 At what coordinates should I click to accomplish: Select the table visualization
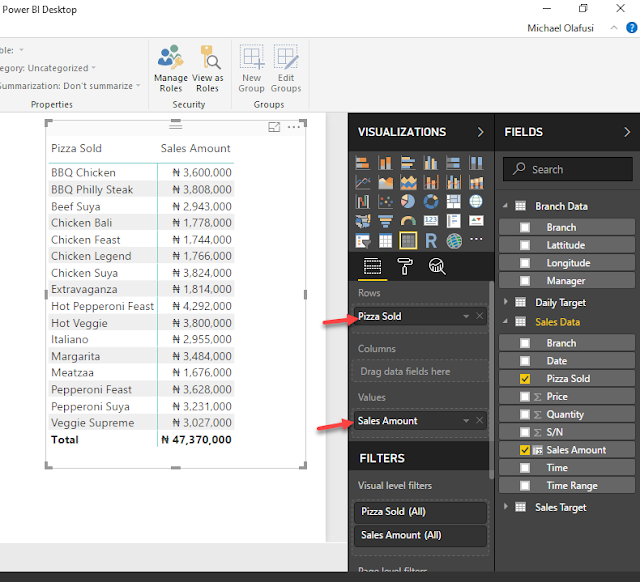click(385, 240)
